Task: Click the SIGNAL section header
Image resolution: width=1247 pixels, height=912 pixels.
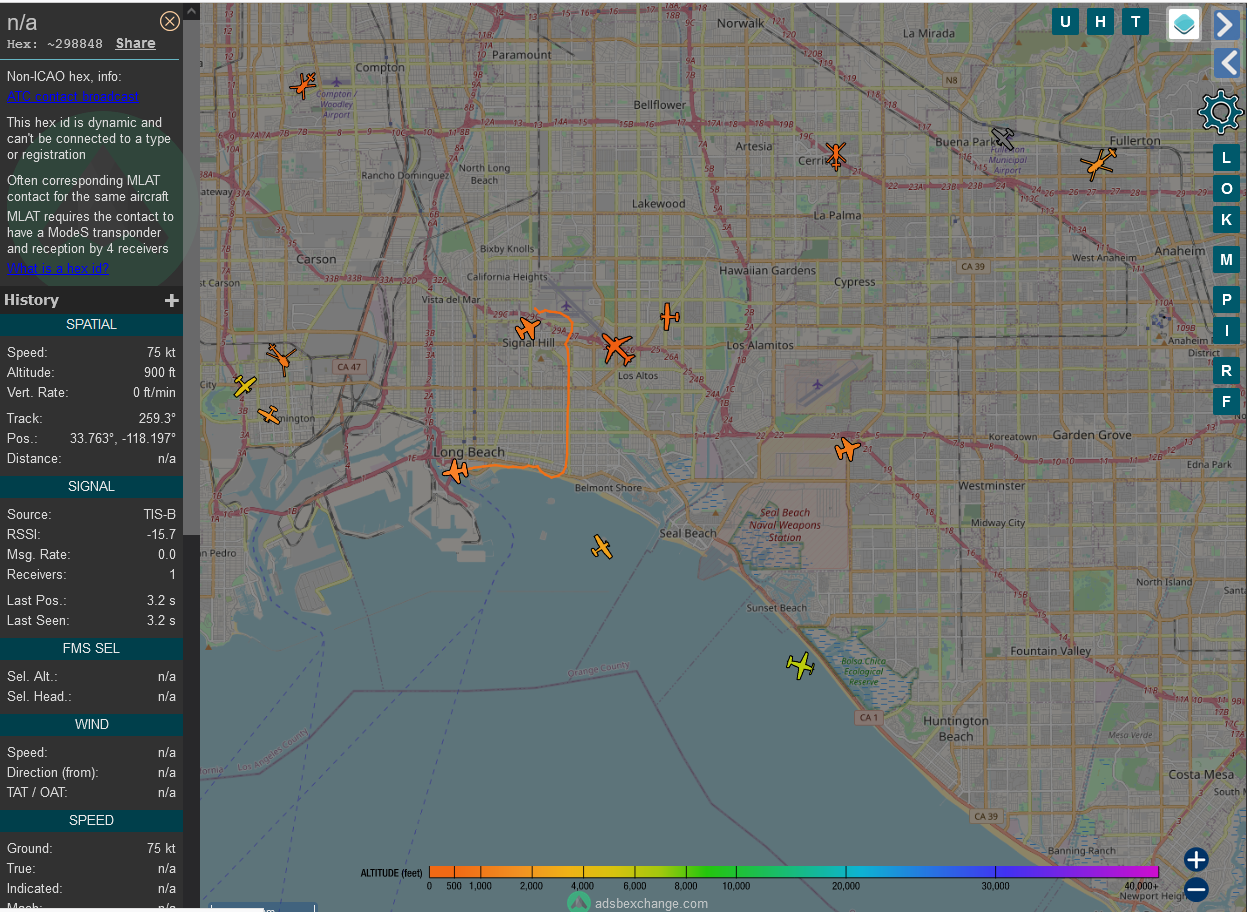Action: pyautogui.click(x=91, y=486)
